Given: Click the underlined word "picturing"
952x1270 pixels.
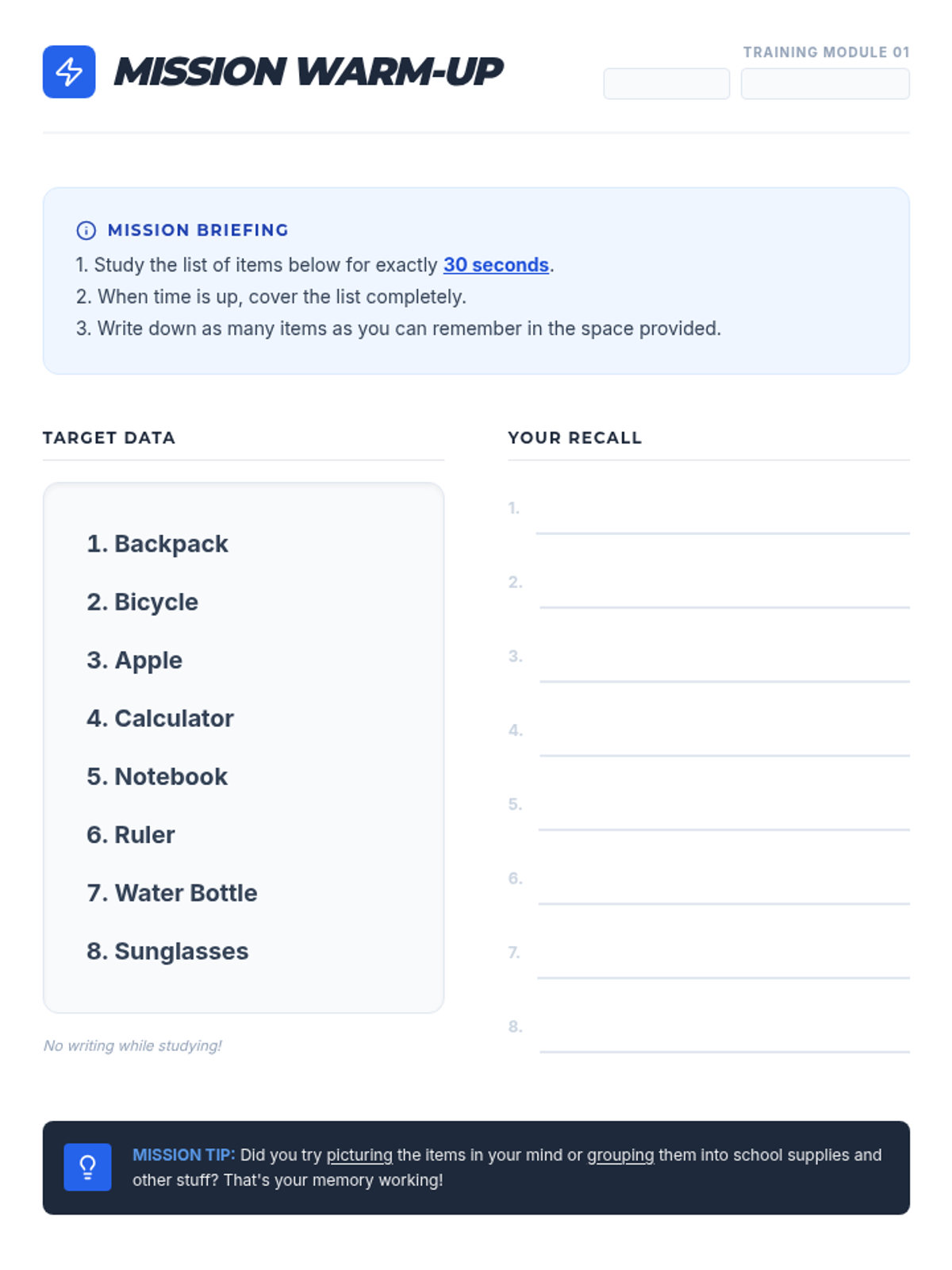Looking at the screenshot, I should click(x=359, y=1155).
